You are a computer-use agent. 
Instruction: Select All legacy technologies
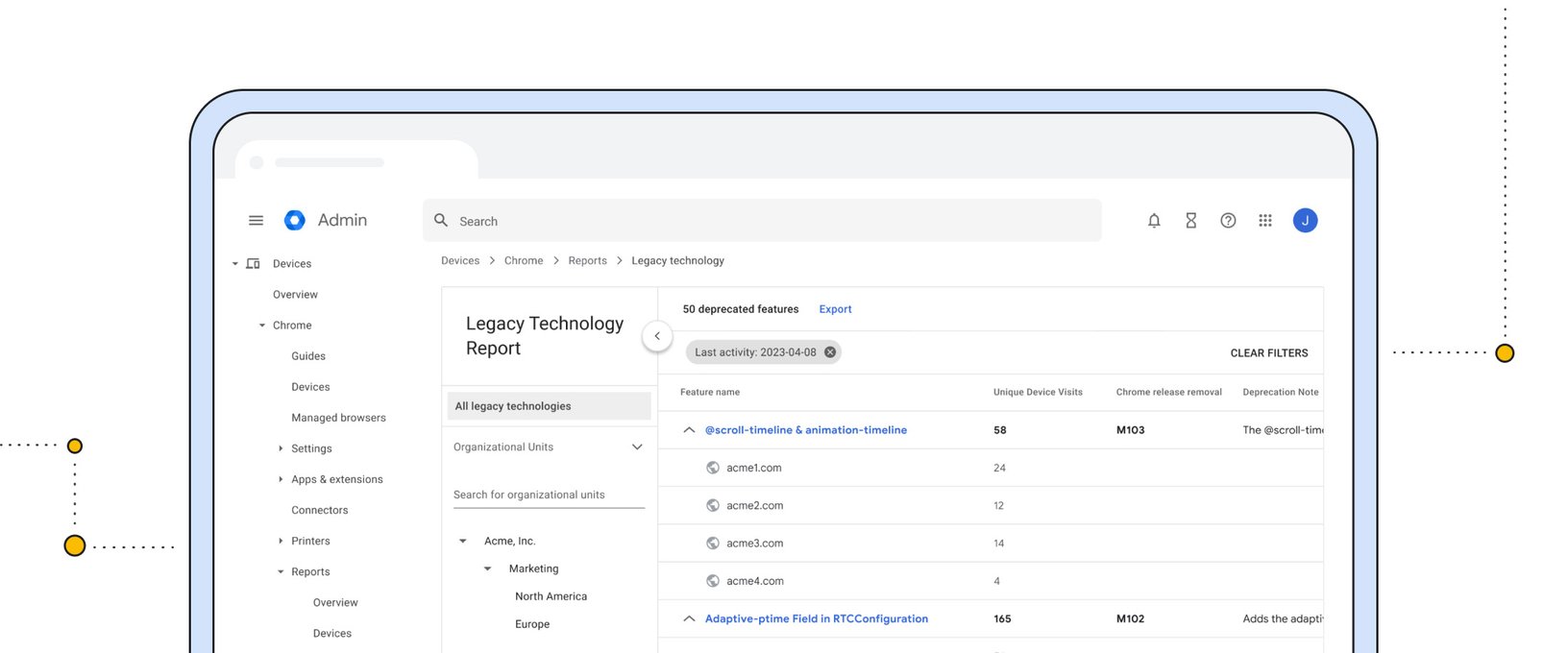(549, 406)
